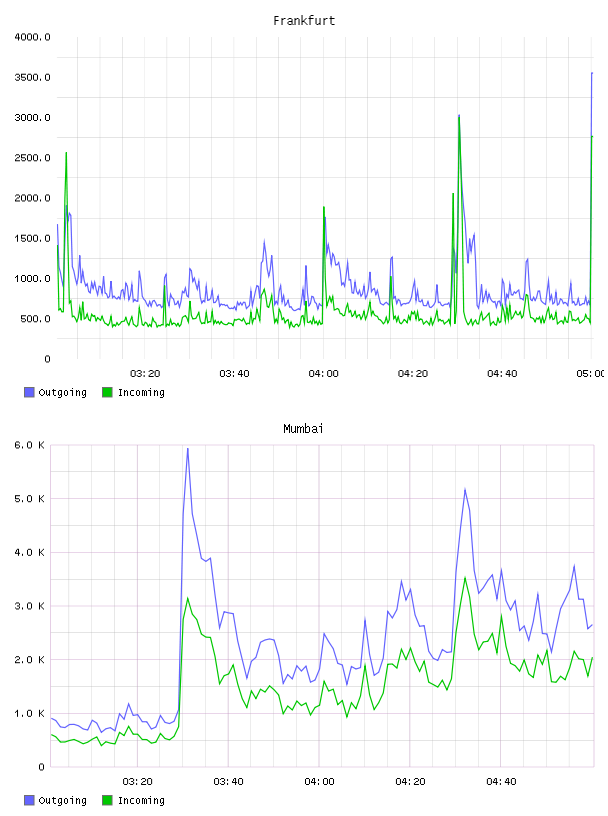Click the 500.0 y-axis label in Frankfurt chart

pyautogui.click(x=35, y=319)
